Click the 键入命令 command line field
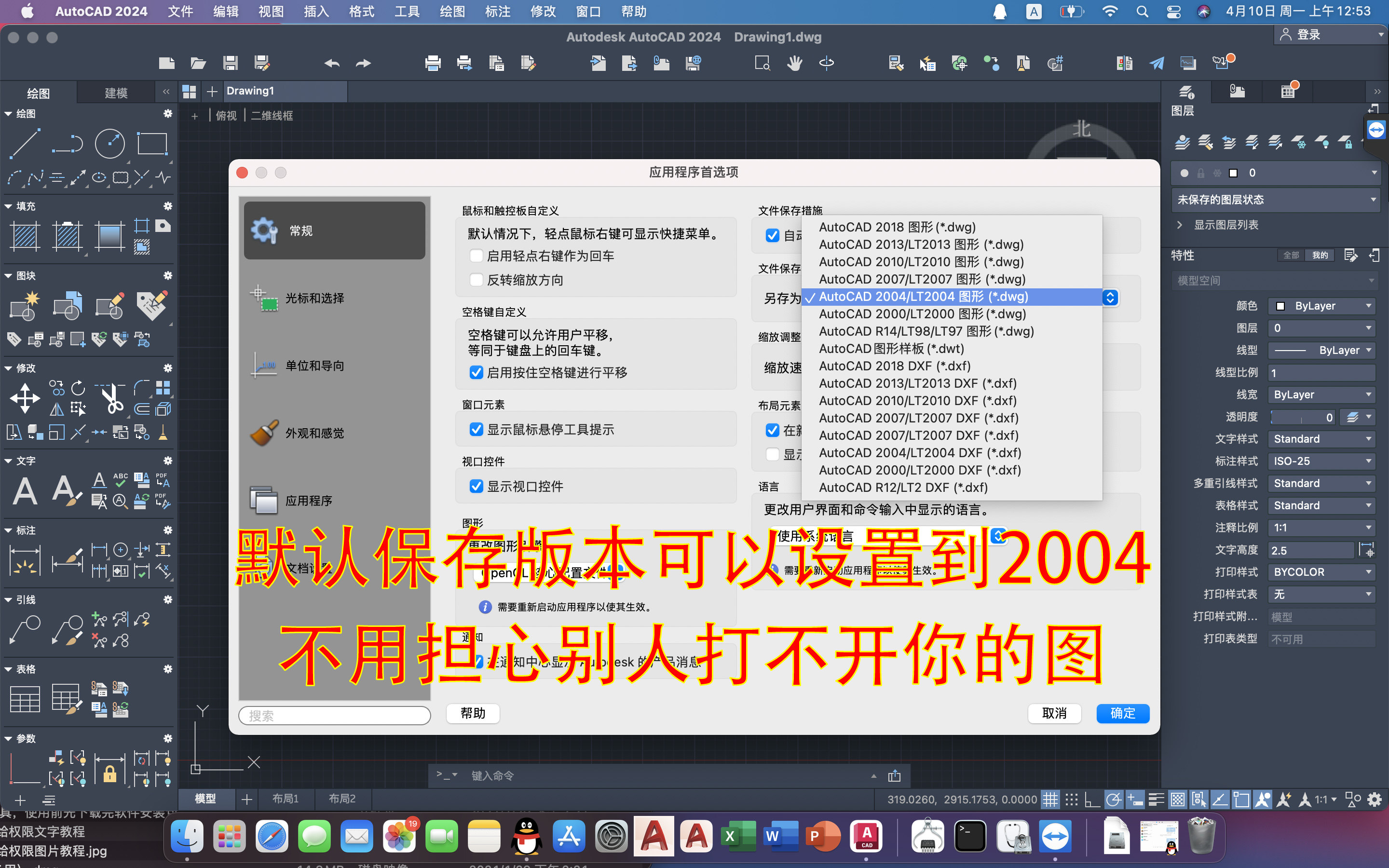The image size is (1389, 868). point(666,776)
